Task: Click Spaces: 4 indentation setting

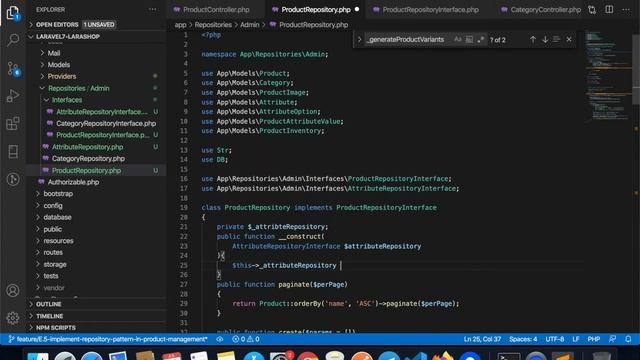Action: 523,339
